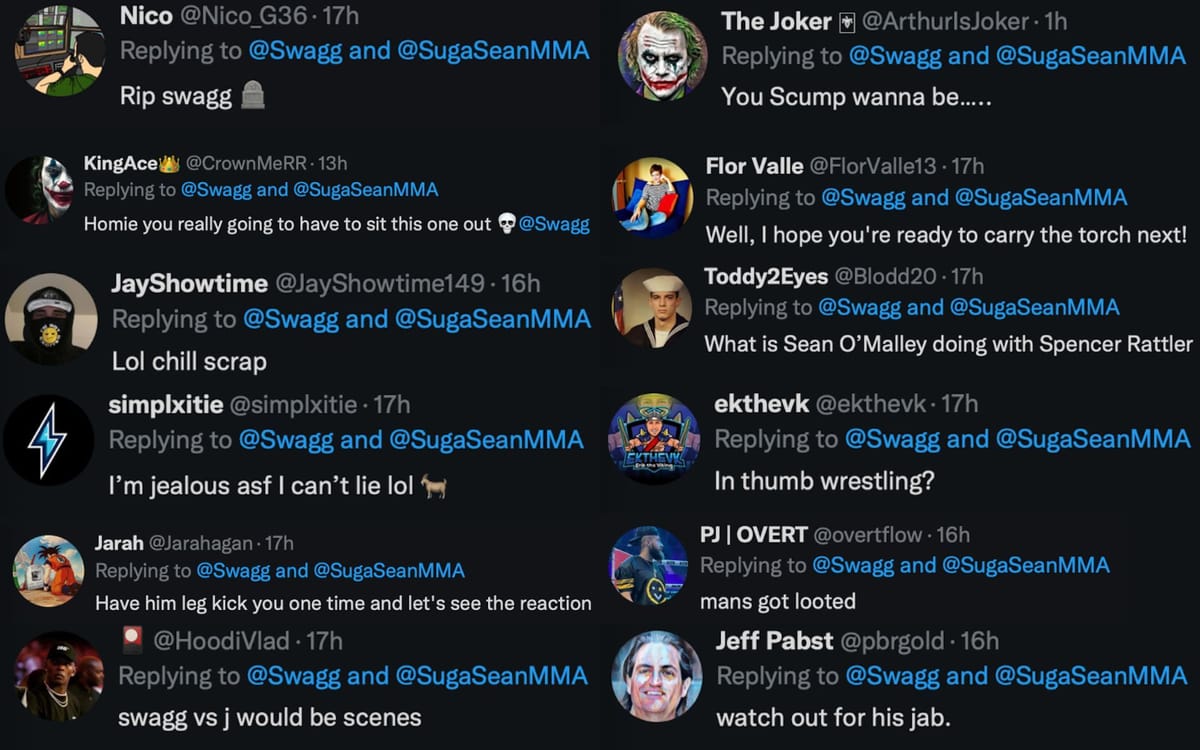The height and width of the screenshot is (750, 1200).
Task: Open Jeff Pabst's profile avatar
Action: [656, 675]
